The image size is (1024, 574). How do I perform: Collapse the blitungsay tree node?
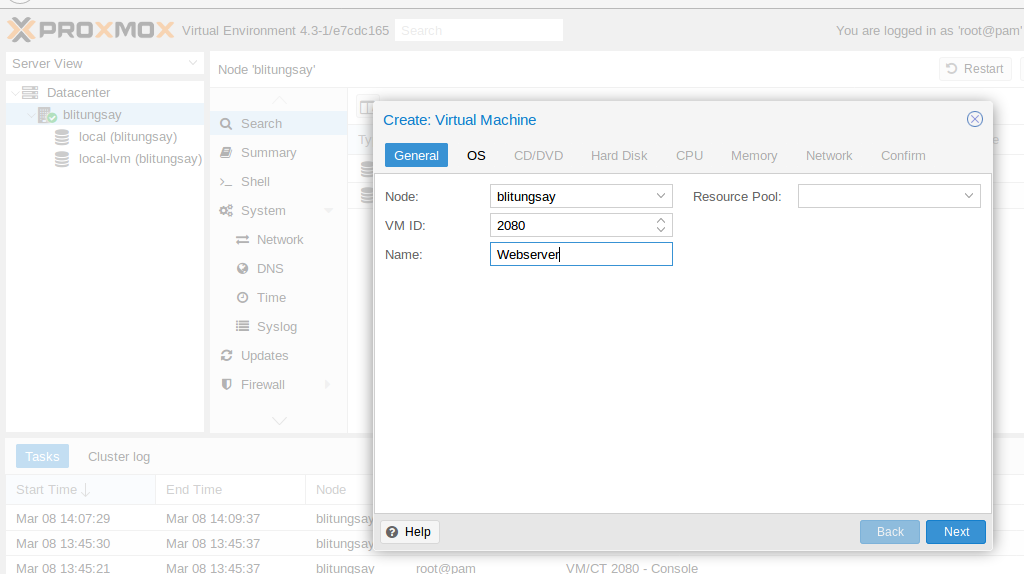[x=31, y=116]
